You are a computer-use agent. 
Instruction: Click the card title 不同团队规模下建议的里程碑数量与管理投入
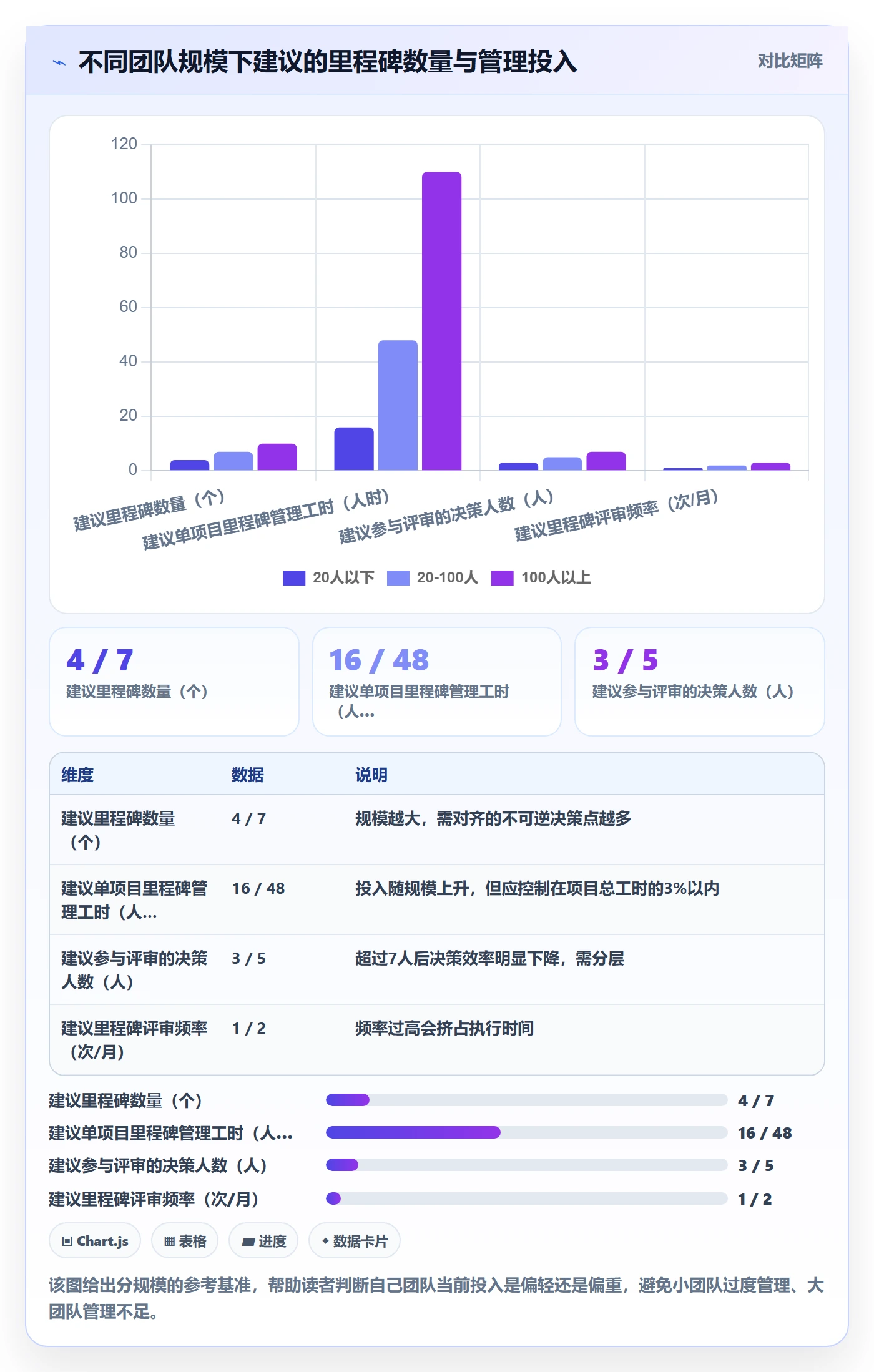pyautogui.click(x=328, y=62)
